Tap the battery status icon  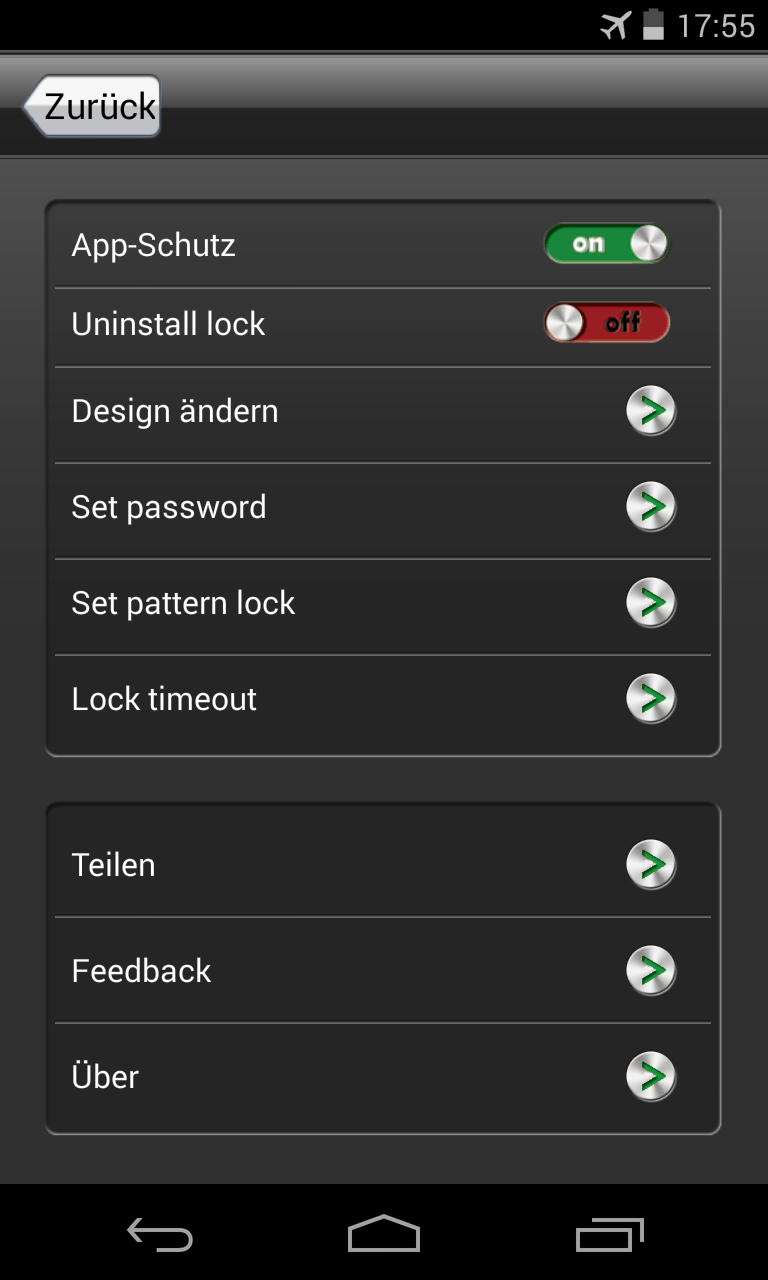653,25
